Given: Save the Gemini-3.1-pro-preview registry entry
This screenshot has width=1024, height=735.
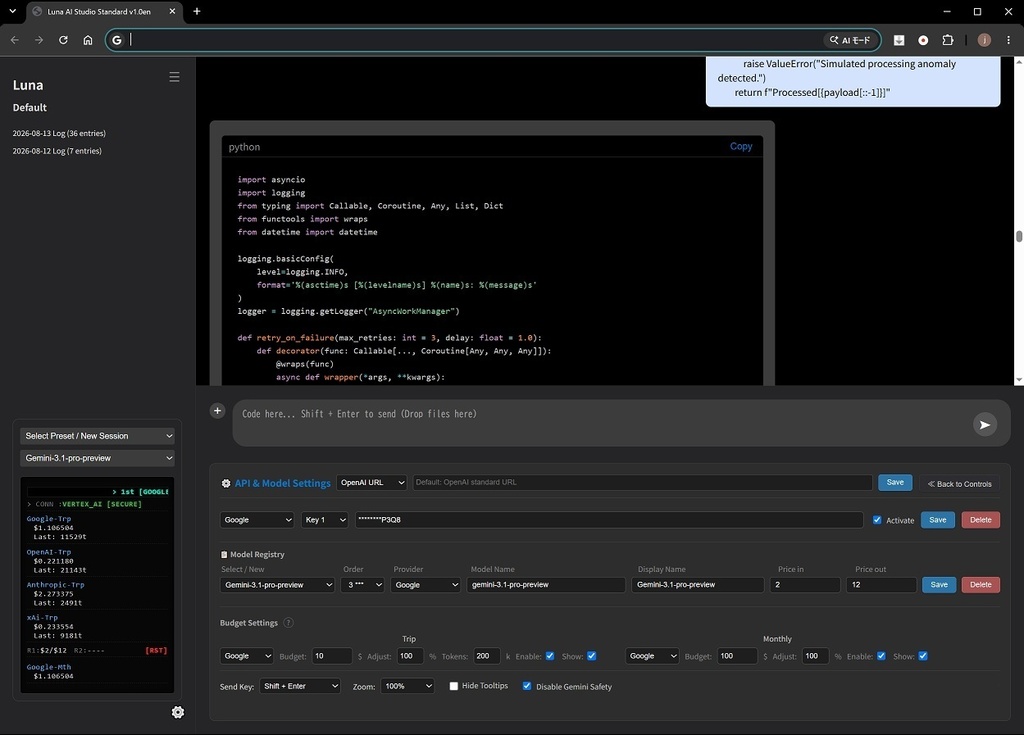Looking at the screenshot, I should (x=938, y=585).
